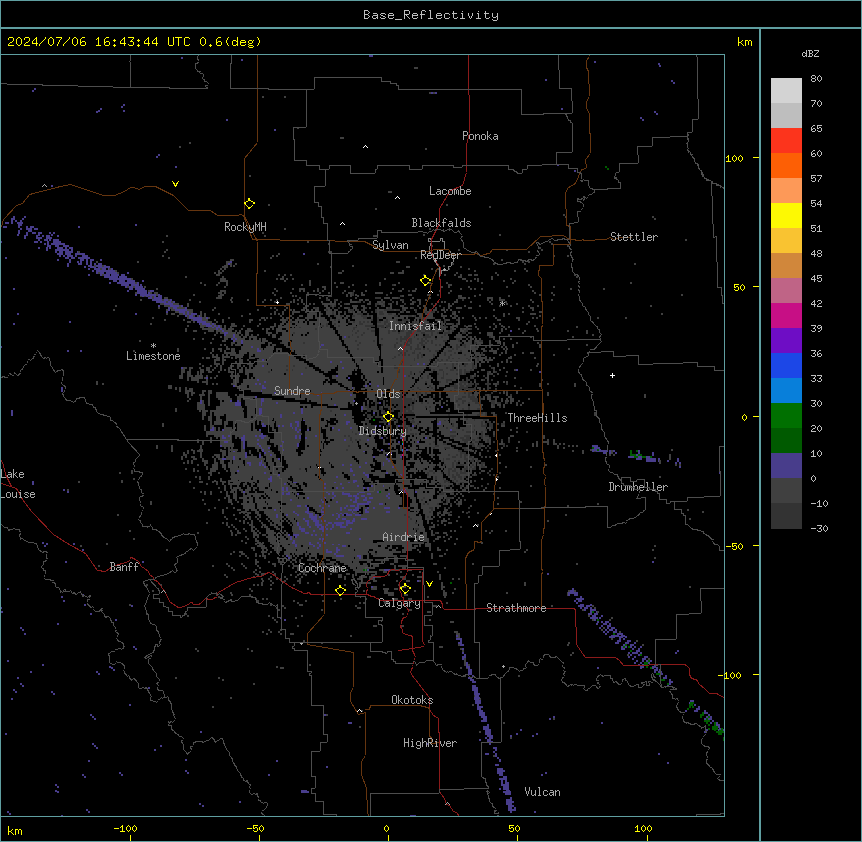
Task: Pick the bright green swatch in dBZ legend
Action: point(786,416)
